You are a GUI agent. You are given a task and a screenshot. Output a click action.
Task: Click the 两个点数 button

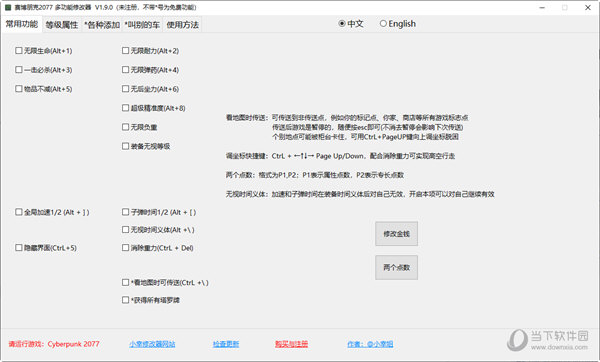(396, 267)
